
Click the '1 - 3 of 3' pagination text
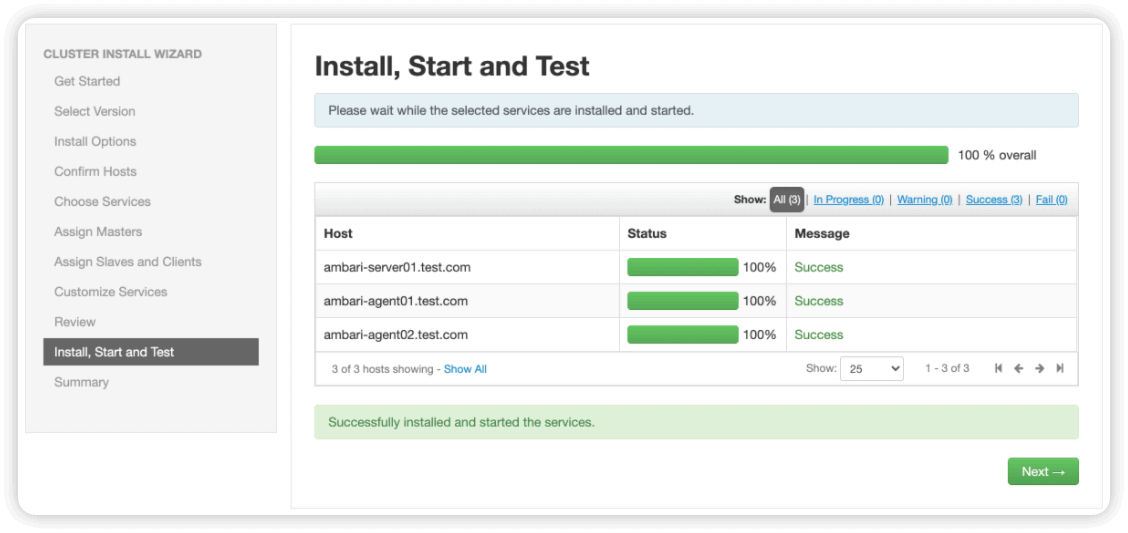947,368
